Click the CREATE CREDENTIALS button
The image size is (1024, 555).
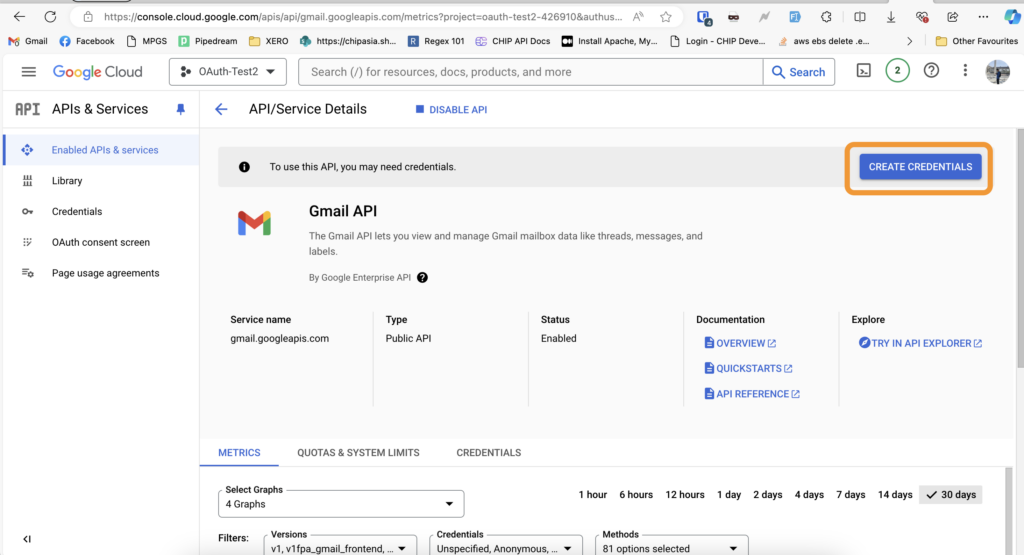[x=920, y=167]
